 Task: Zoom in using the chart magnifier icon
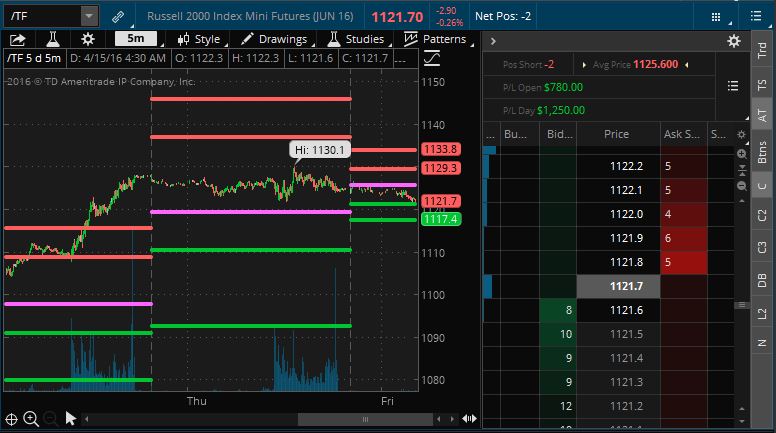31,419
